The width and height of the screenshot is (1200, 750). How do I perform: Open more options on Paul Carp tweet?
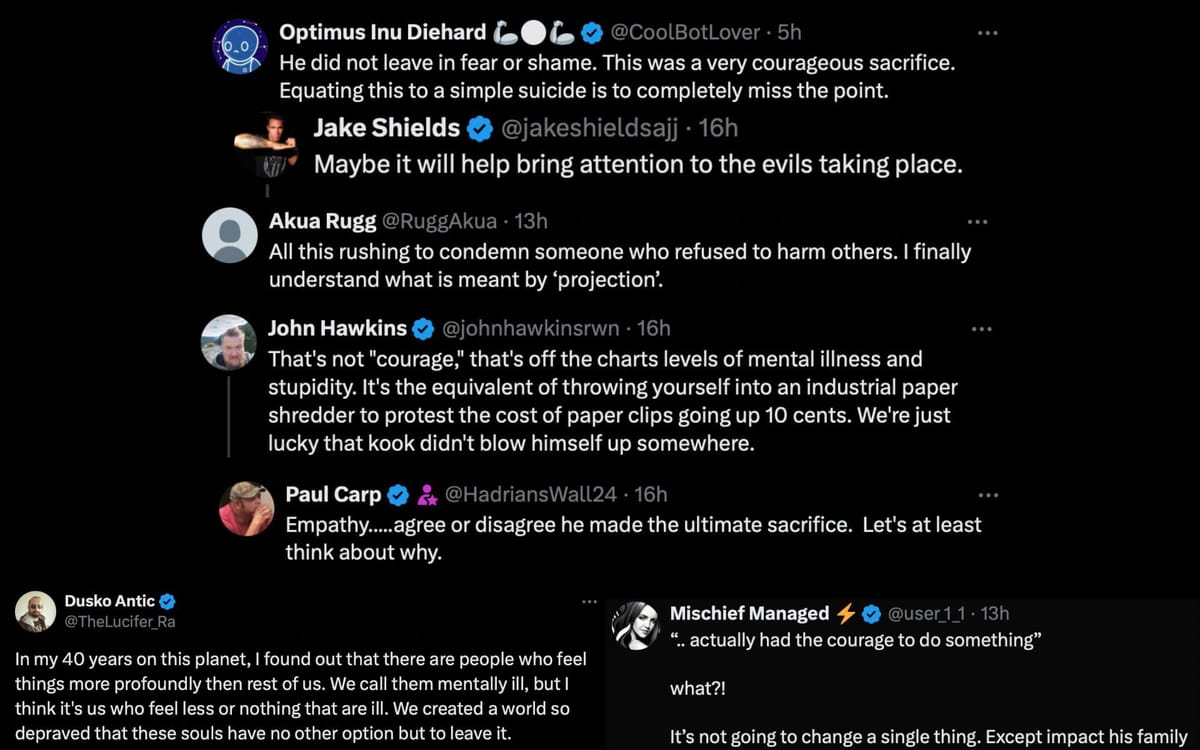pyautogui.click(x=987, y=495)
